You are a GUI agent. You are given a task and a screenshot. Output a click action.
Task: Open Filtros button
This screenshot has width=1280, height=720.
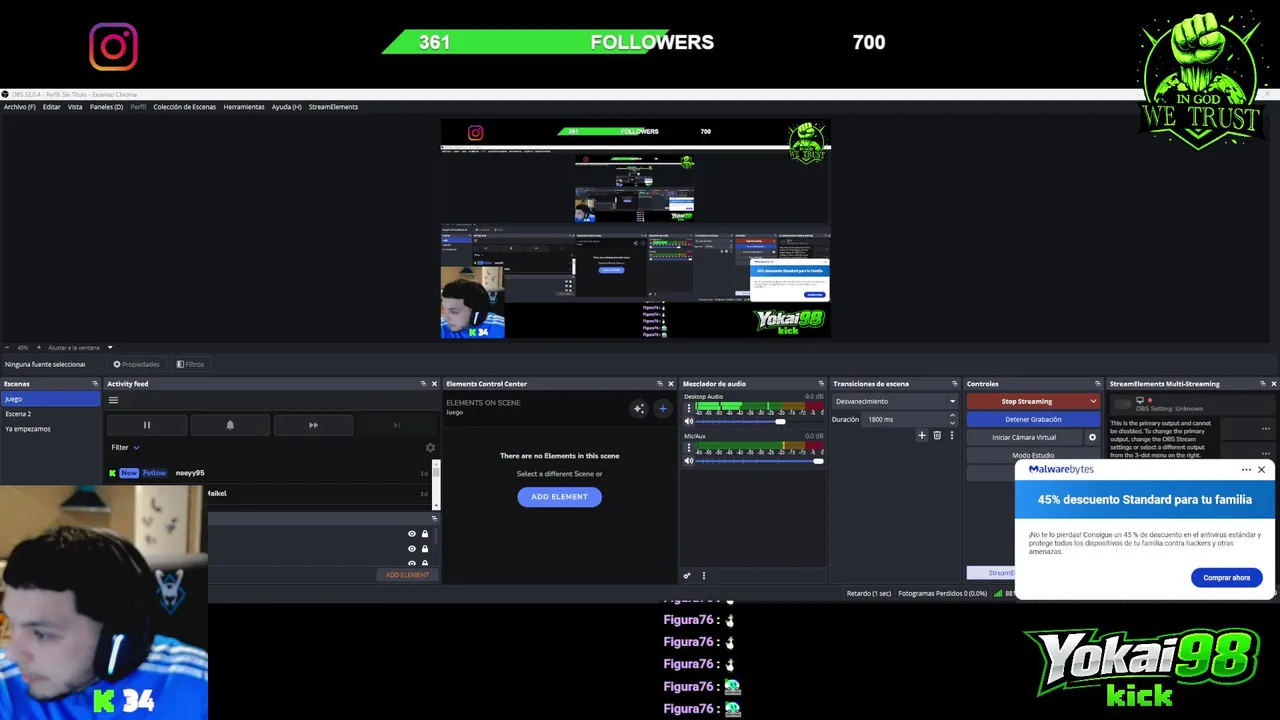pos(190,364)
